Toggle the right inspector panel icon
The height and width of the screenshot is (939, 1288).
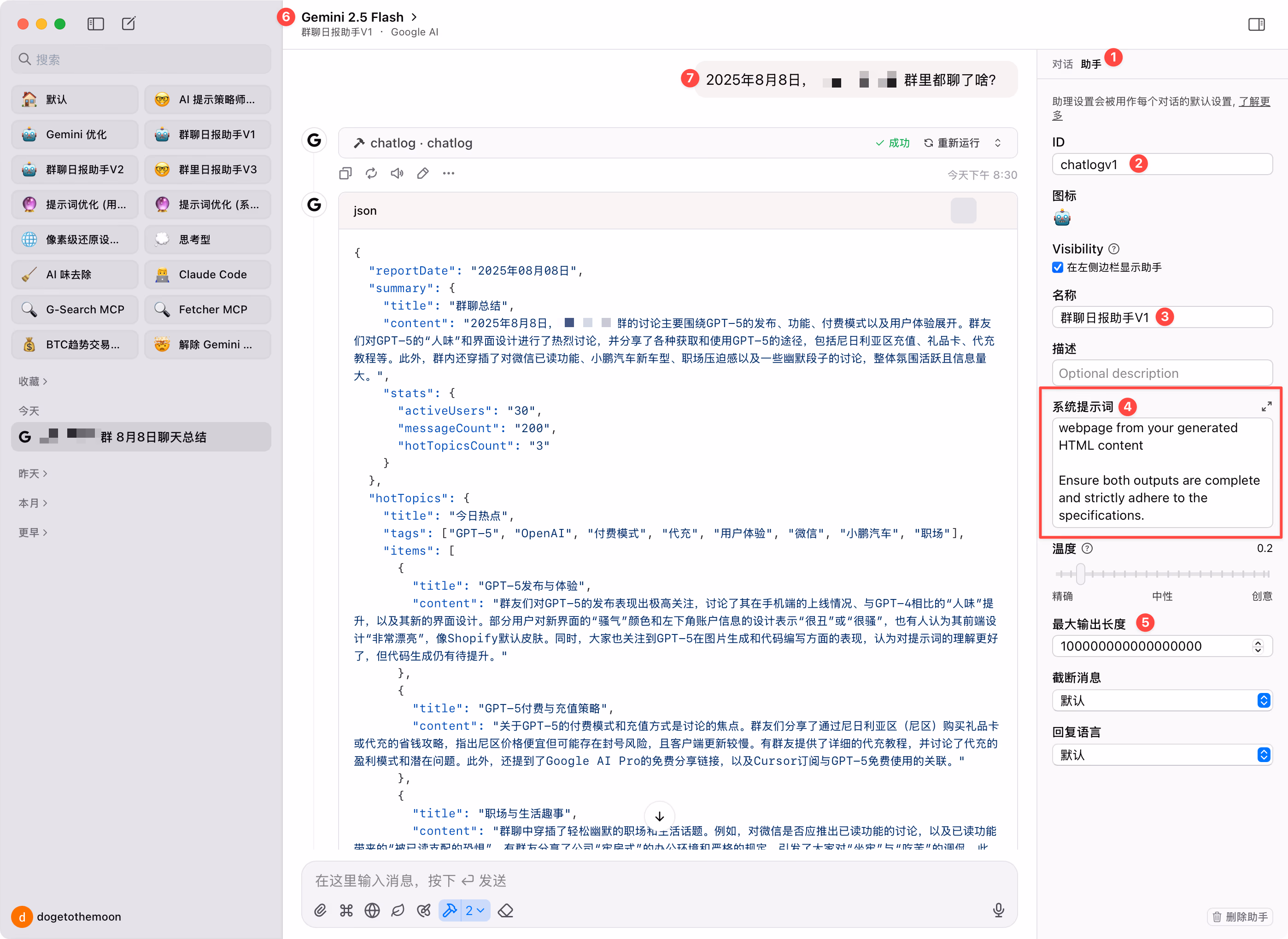[x=1256, y=24]
